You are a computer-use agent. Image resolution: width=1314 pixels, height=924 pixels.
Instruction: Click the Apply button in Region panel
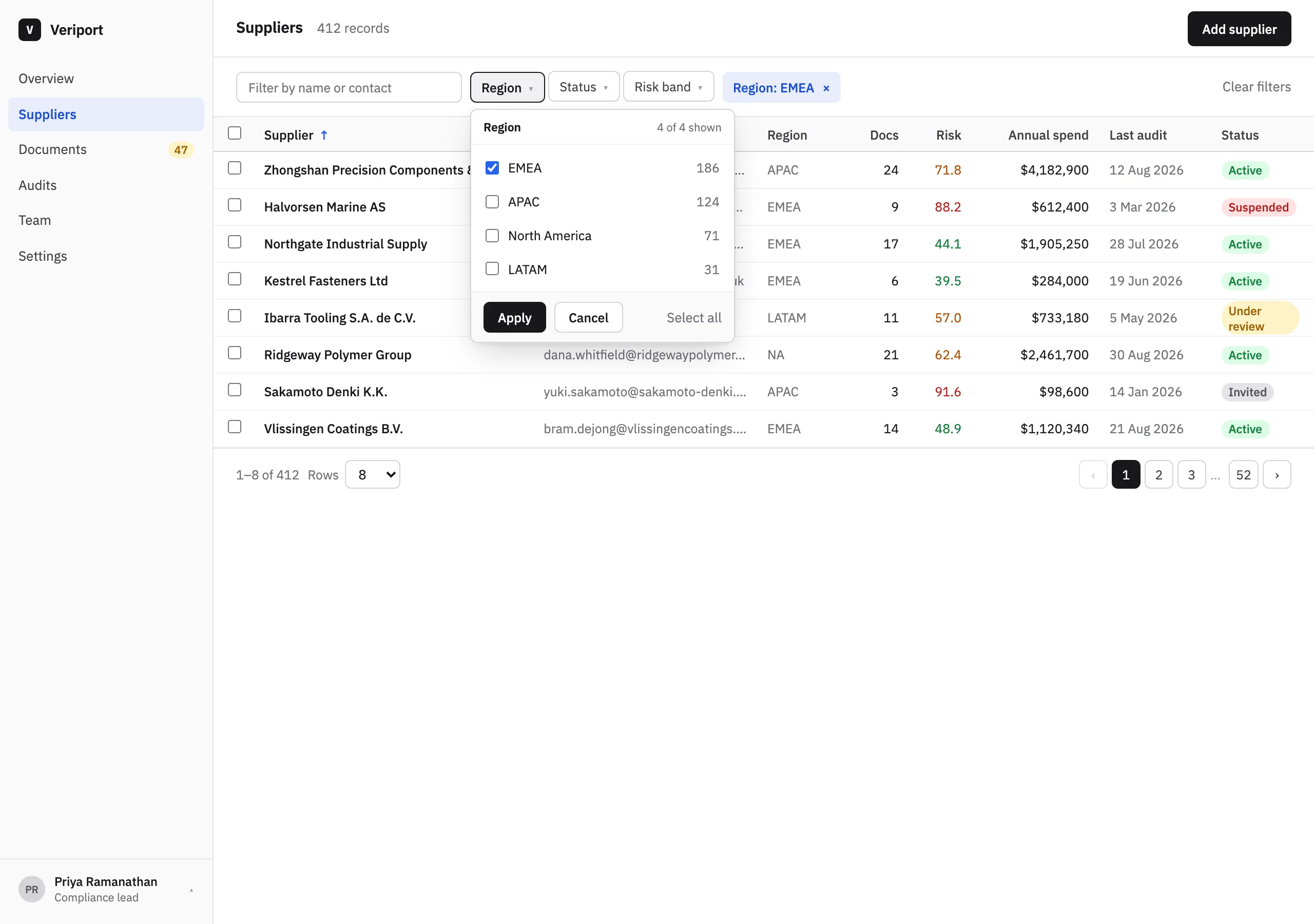tap(514, 318)
